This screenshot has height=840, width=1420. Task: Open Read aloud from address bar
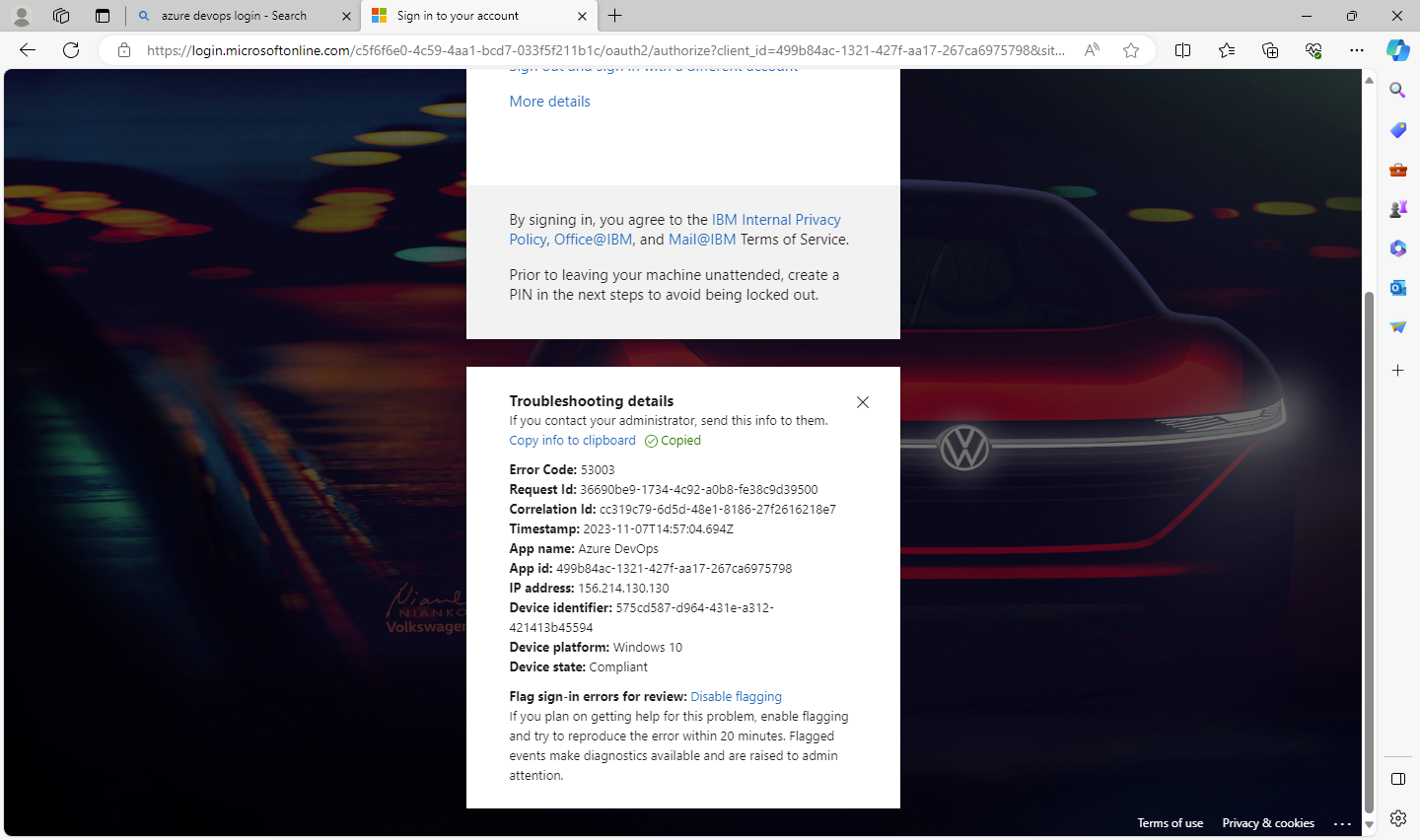click(1092, 50)
